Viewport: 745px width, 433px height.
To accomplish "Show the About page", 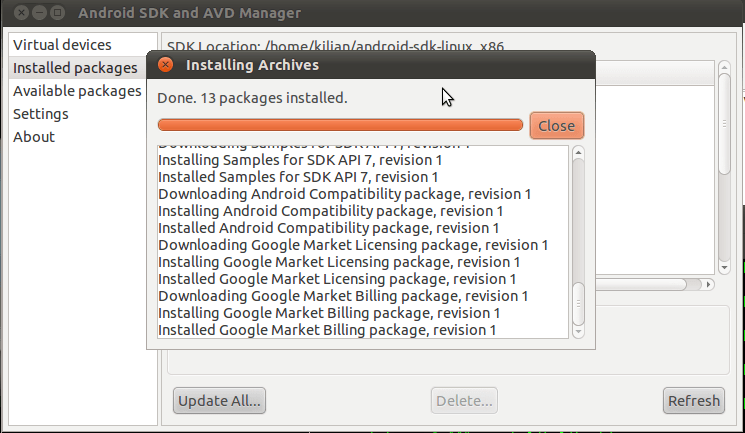I will point(34,137).
